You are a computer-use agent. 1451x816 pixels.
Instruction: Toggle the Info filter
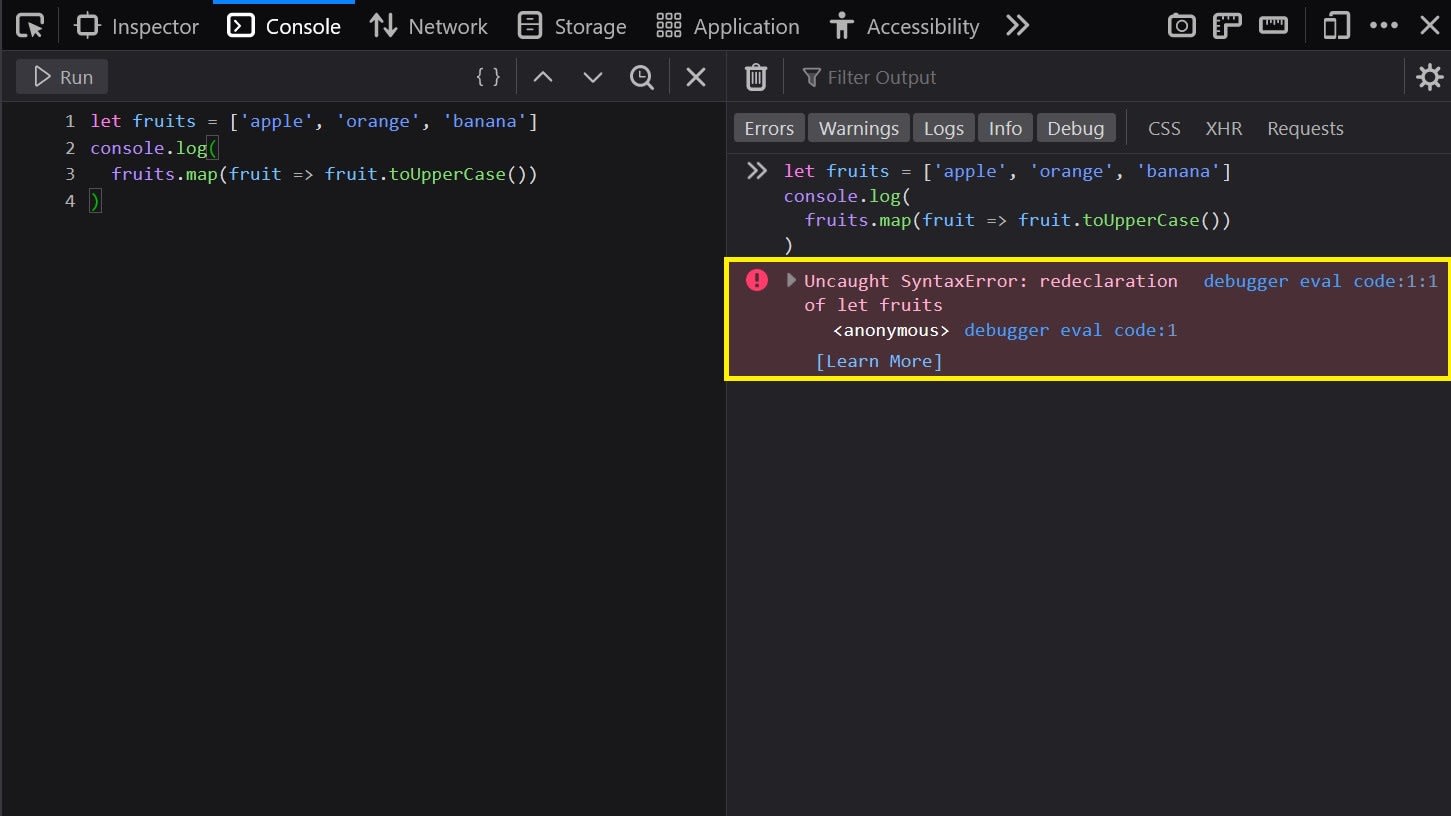[x=1005, y=128]
